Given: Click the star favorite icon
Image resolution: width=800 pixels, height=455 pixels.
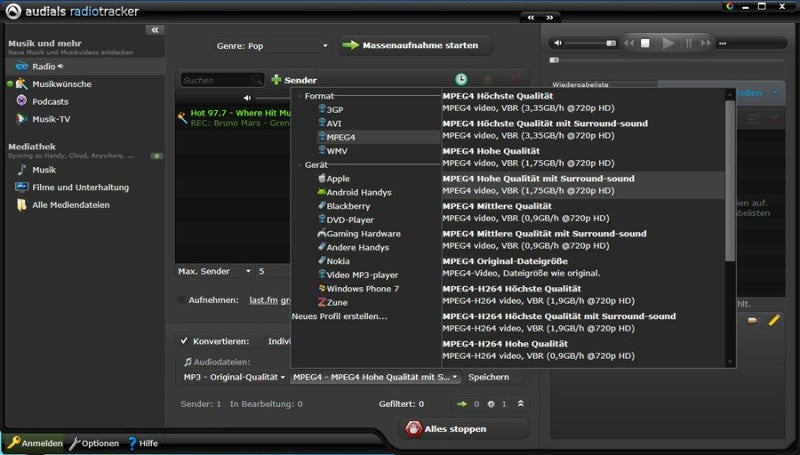Looking at the screenshot, I should coord(488,79).
